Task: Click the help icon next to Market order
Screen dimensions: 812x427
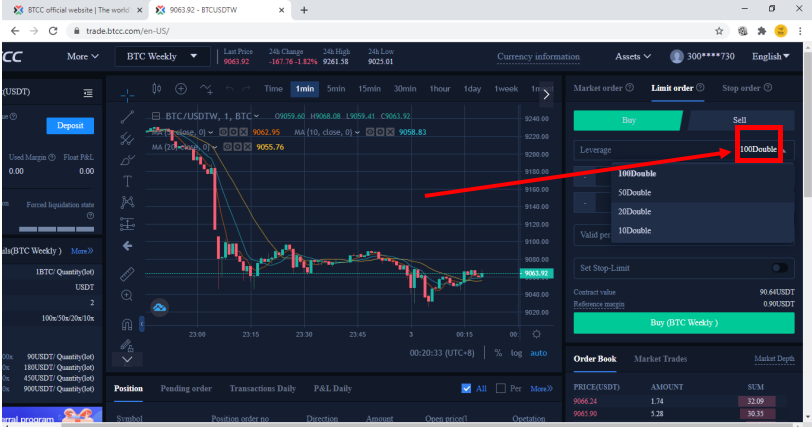Action: pyautogui.click(x=630, y=87)
